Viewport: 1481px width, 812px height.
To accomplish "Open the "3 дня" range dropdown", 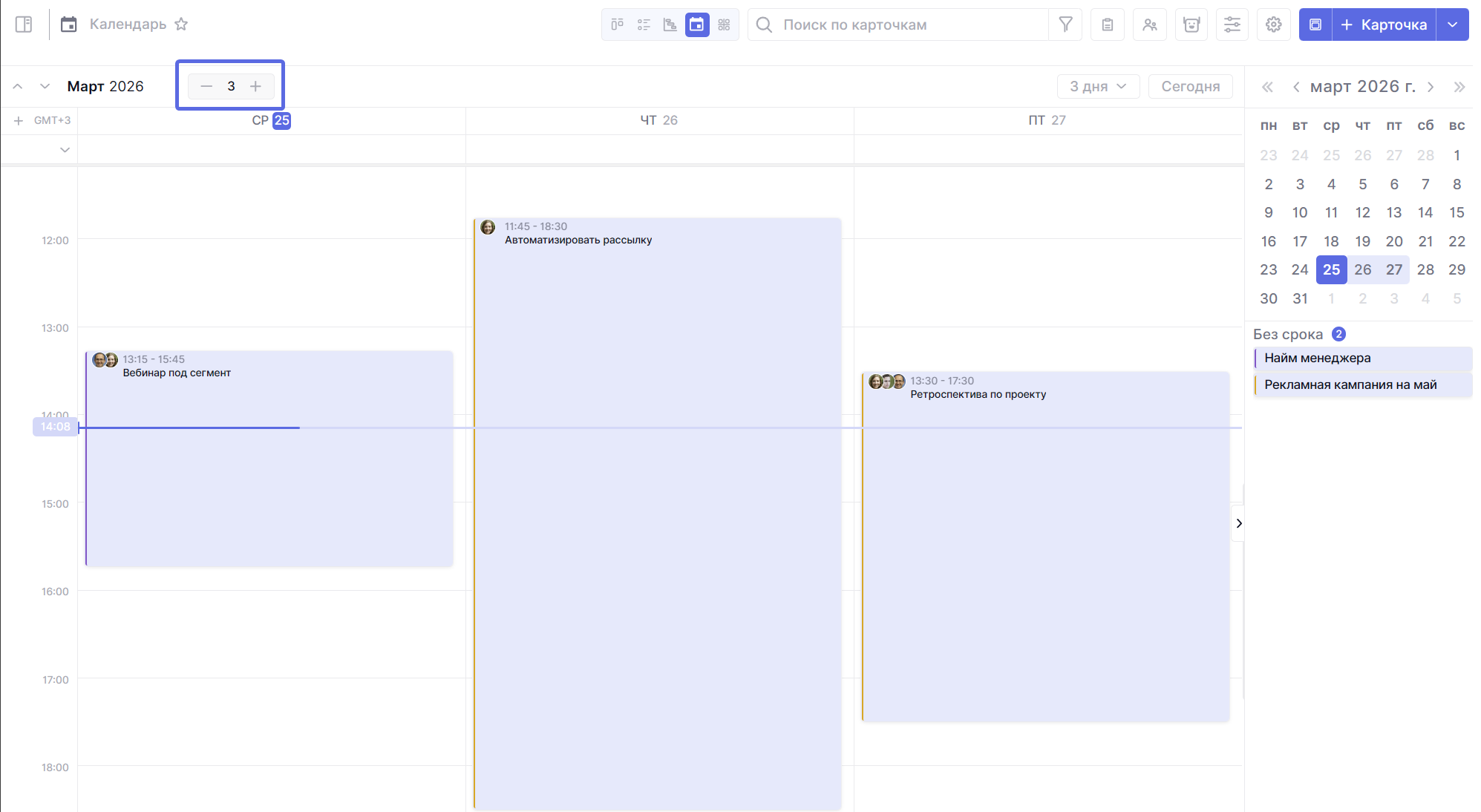I will click(x=1097, y=86).
